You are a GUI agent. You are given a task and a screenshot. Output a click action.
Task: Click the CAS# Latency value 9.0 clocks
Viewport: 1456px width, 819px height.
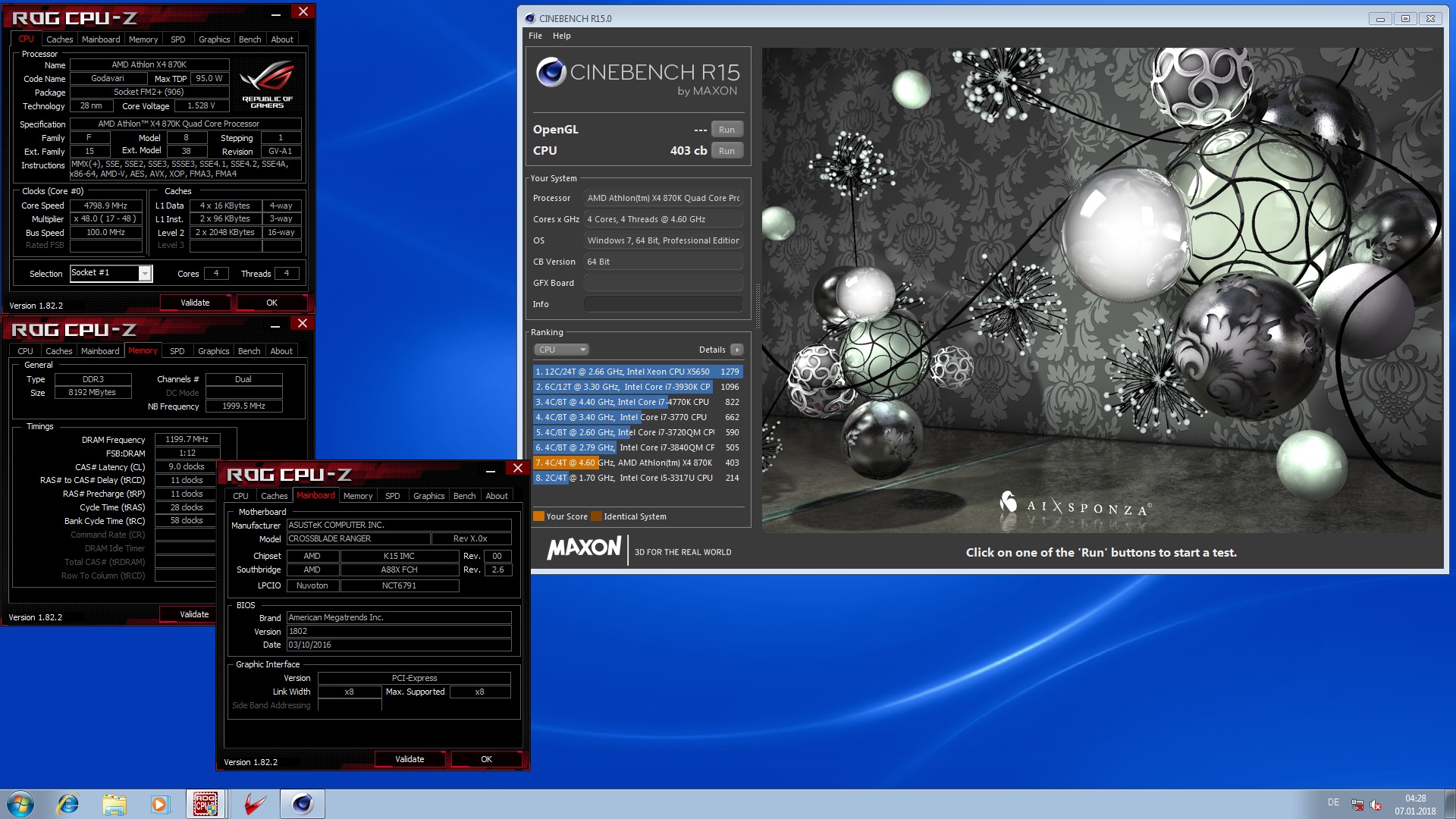point(187,466)
